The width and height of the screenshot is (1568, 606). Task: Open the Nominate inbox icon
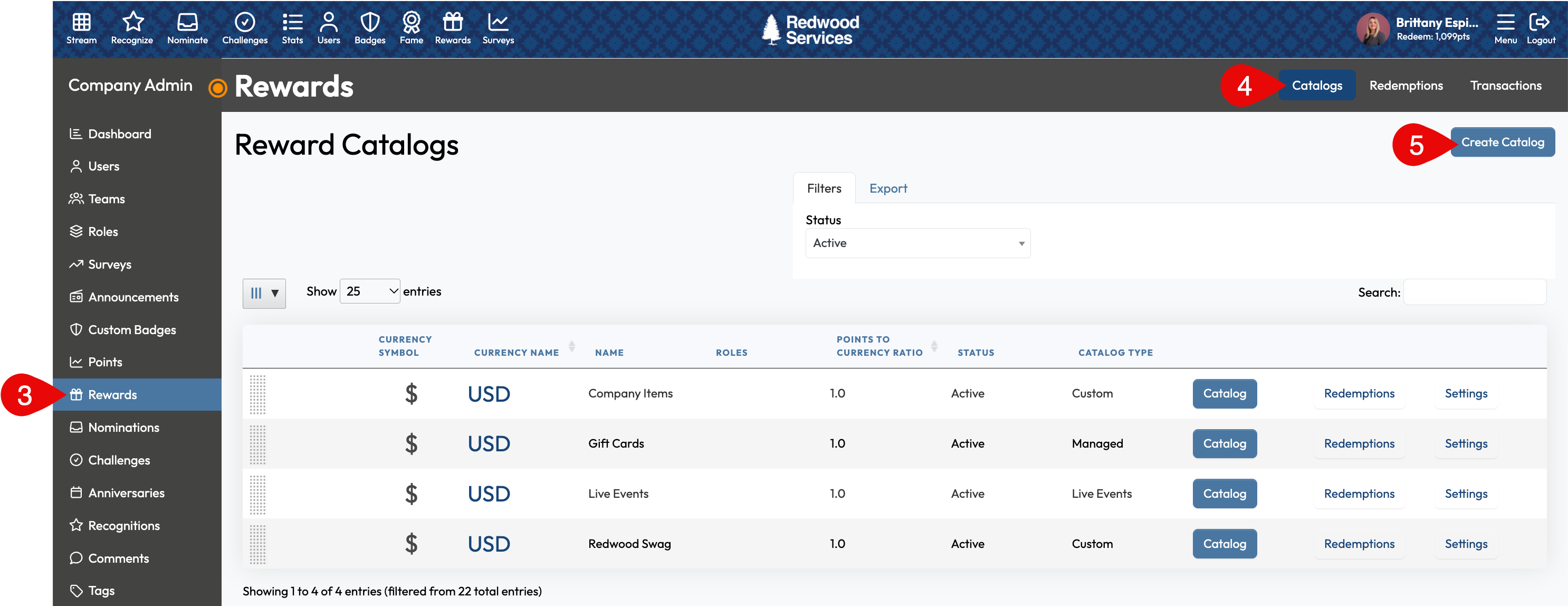(x=187, y=29)
